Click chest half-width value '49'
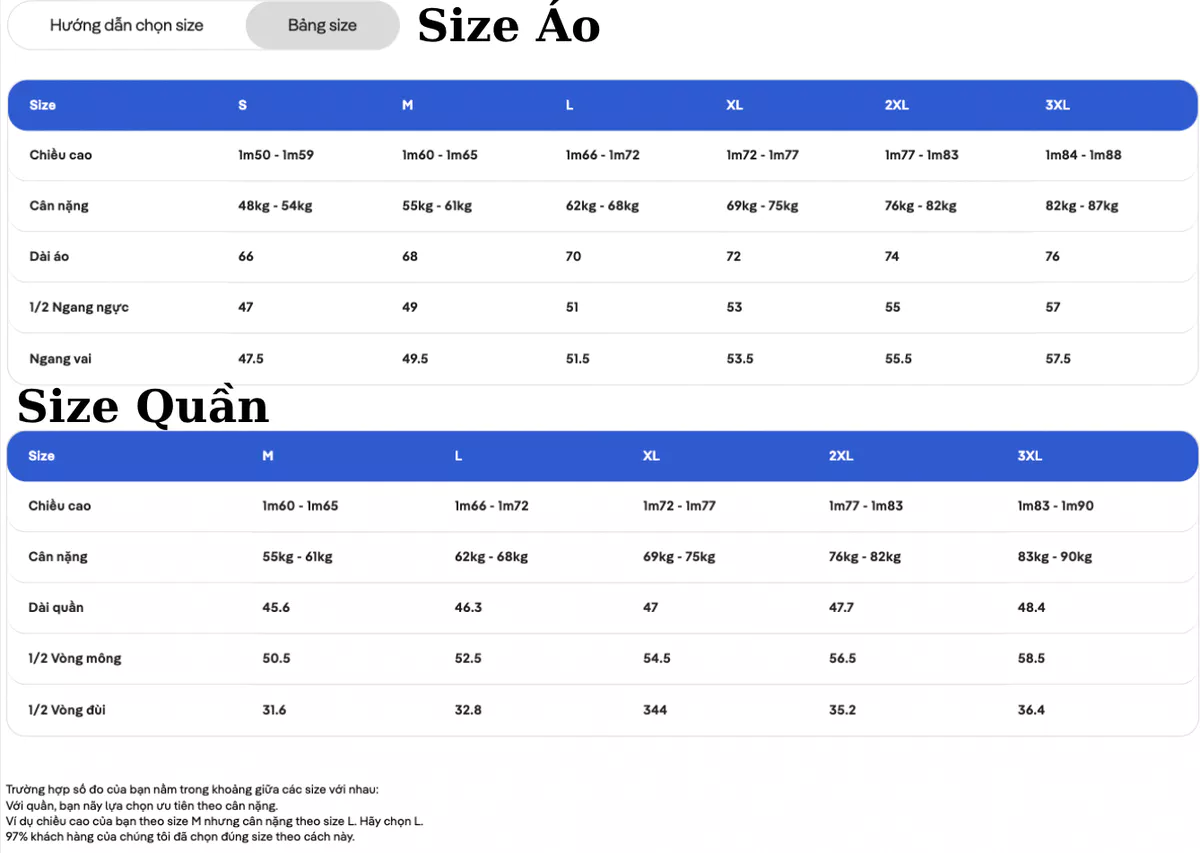The width and height of the screenshot is (1200, 853). (410, 307)
